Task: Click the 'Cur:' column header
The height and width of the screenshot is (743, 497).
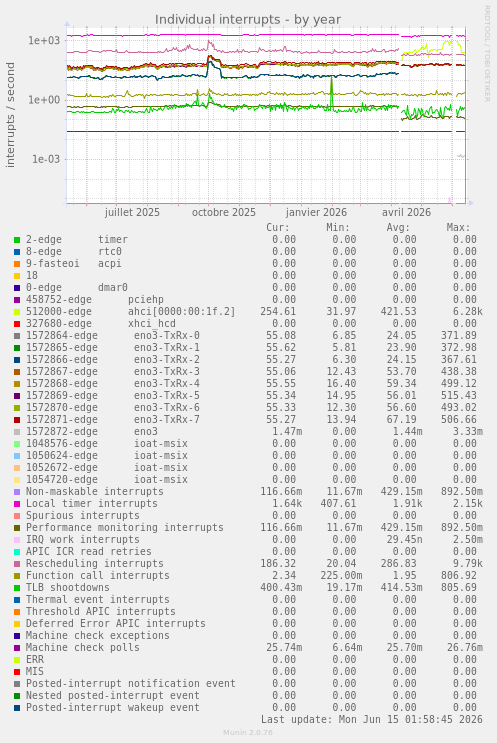Action: click(278, 227)
